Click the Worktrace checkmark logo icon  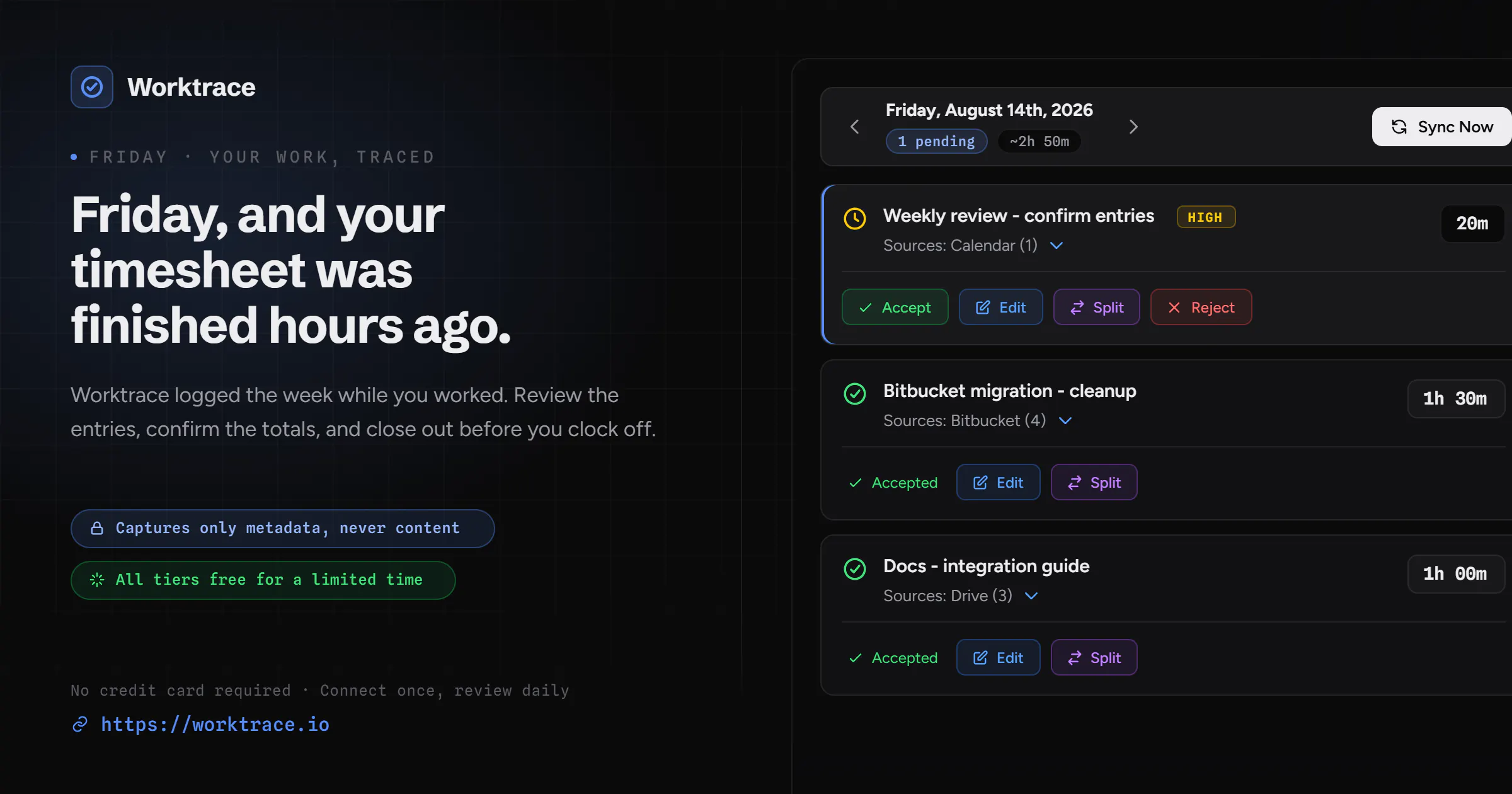pyautogui.click(x=92, y=87)
